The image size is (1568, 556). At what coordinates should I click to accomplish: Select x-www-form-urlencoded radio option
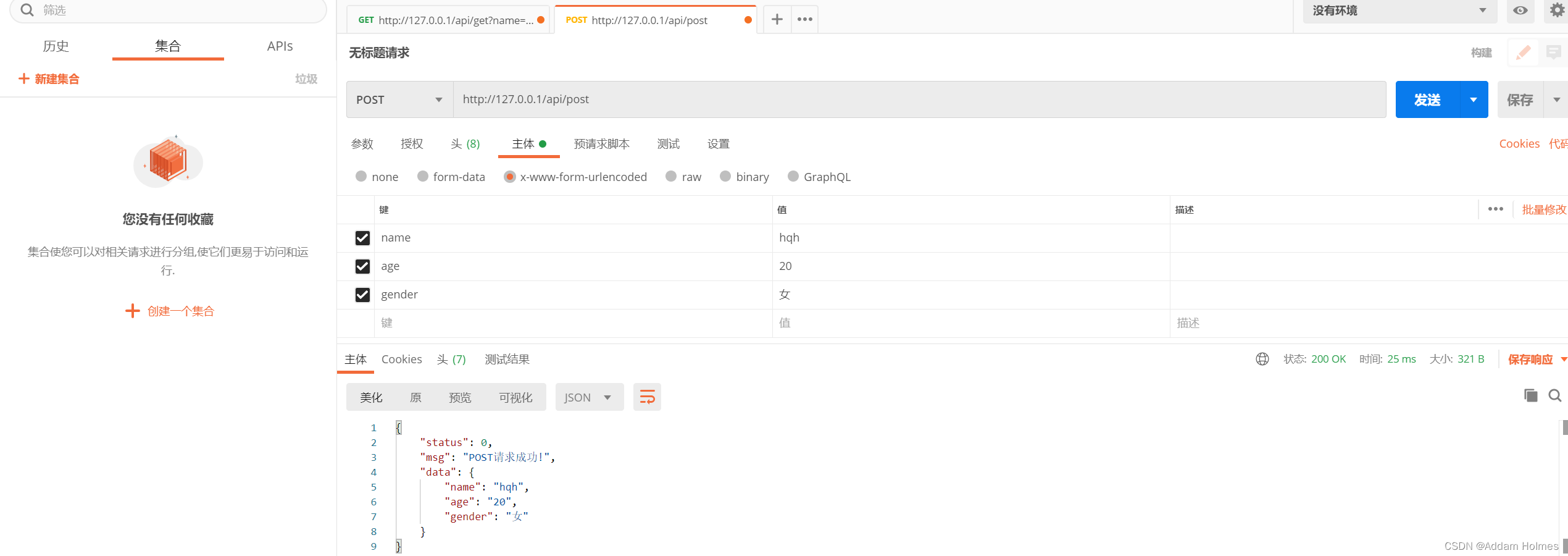coord(510,177)
